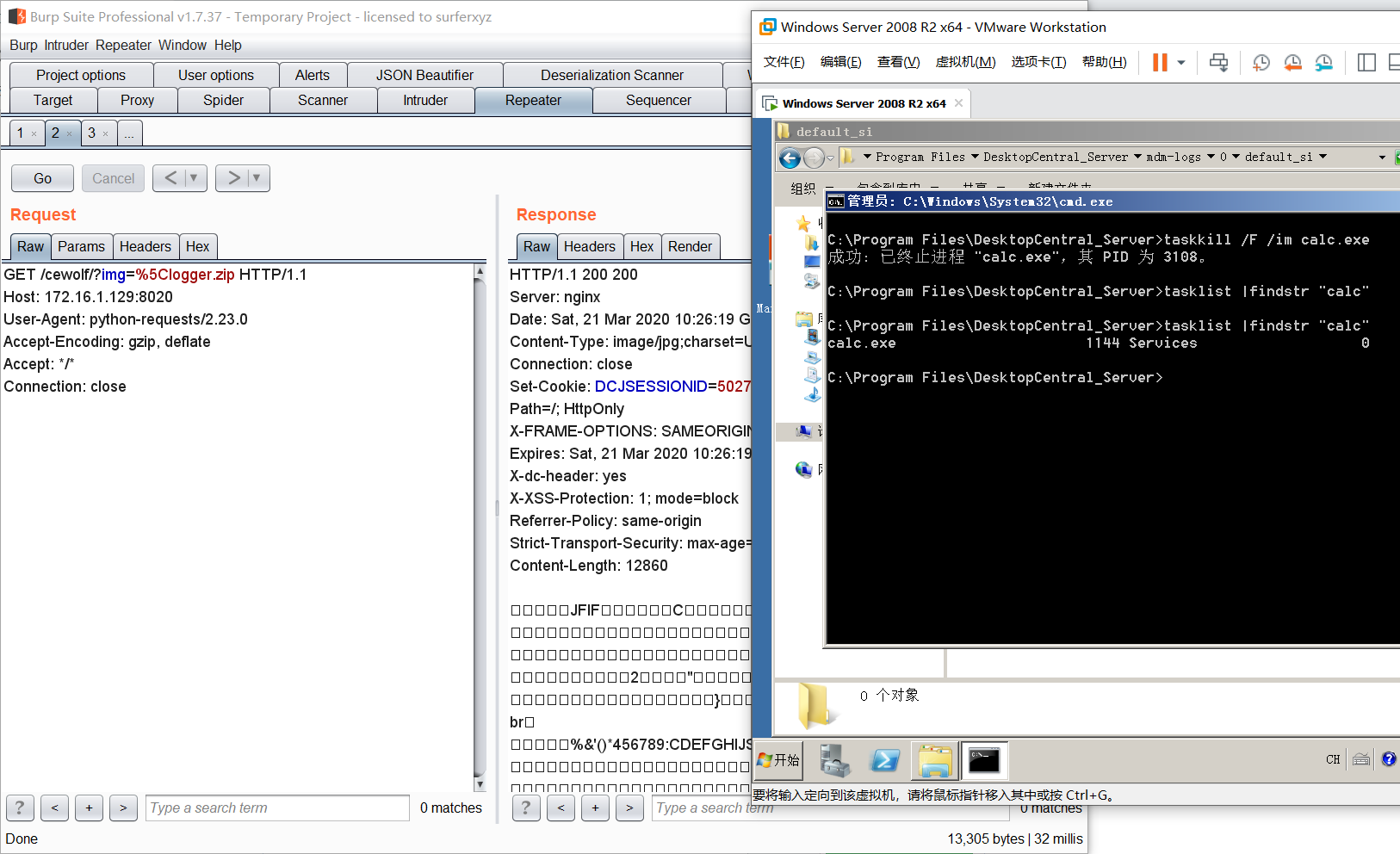
Task: Pause the virtual machine in VMware toolbar
Action: [1160, 62]
